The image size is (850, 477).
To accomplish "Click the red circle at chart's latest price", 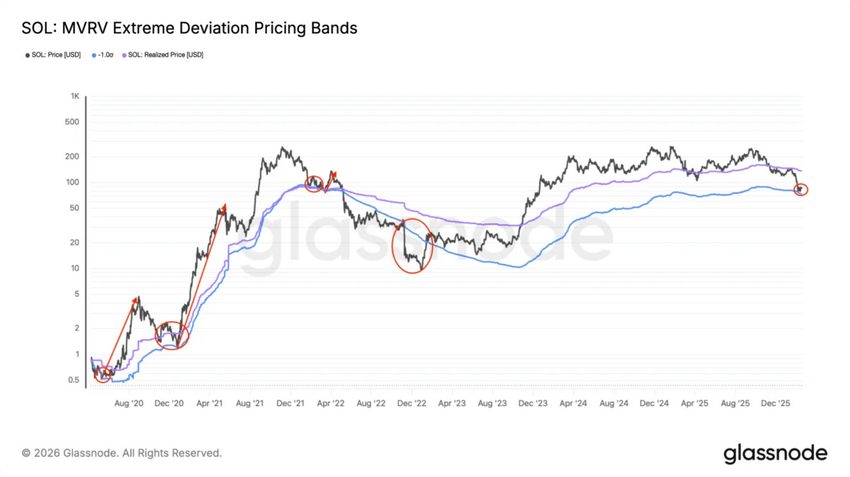I will (x=801, y=189).
